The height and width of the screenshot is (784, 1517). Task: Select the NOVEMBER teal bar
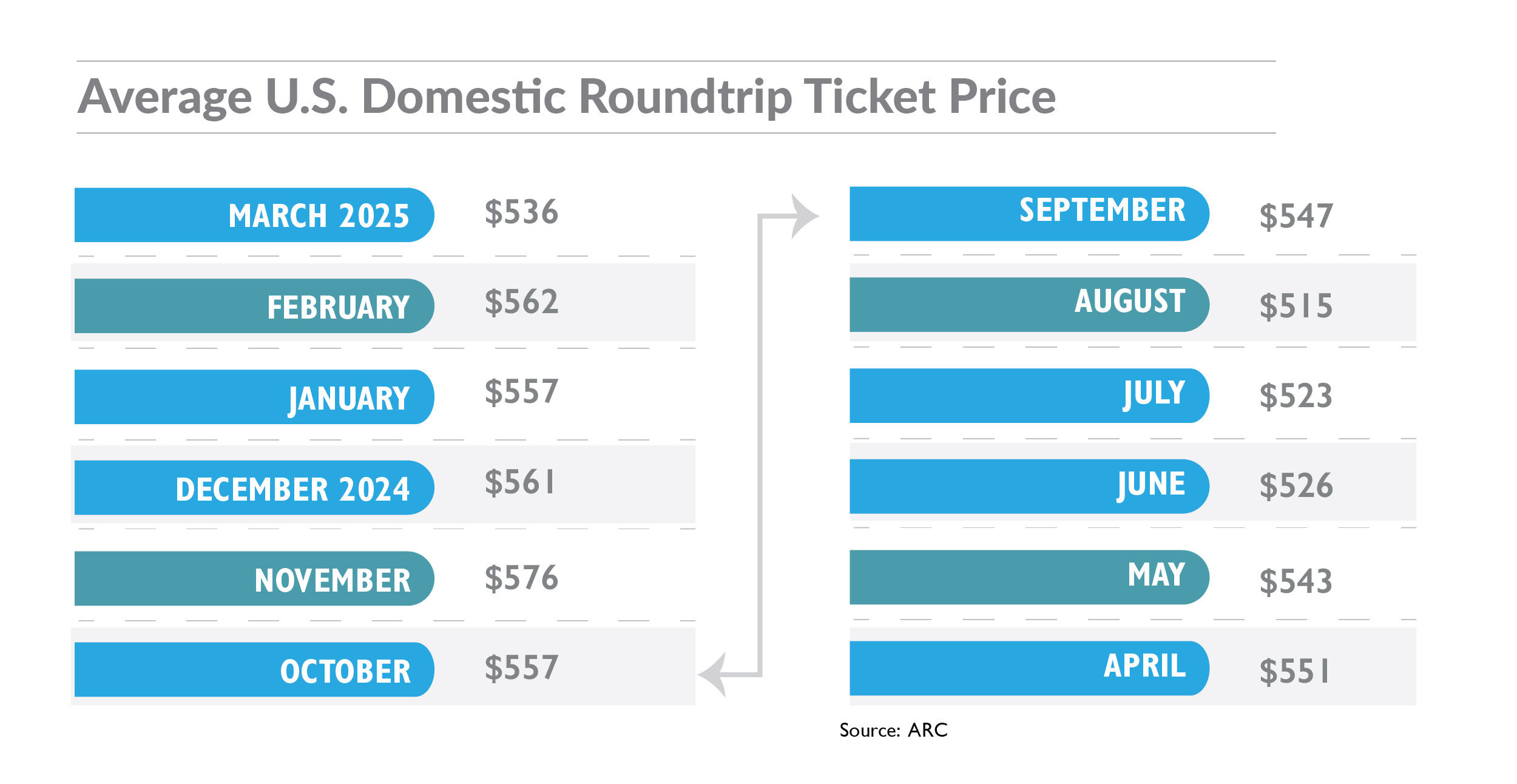tap(254, 578)
